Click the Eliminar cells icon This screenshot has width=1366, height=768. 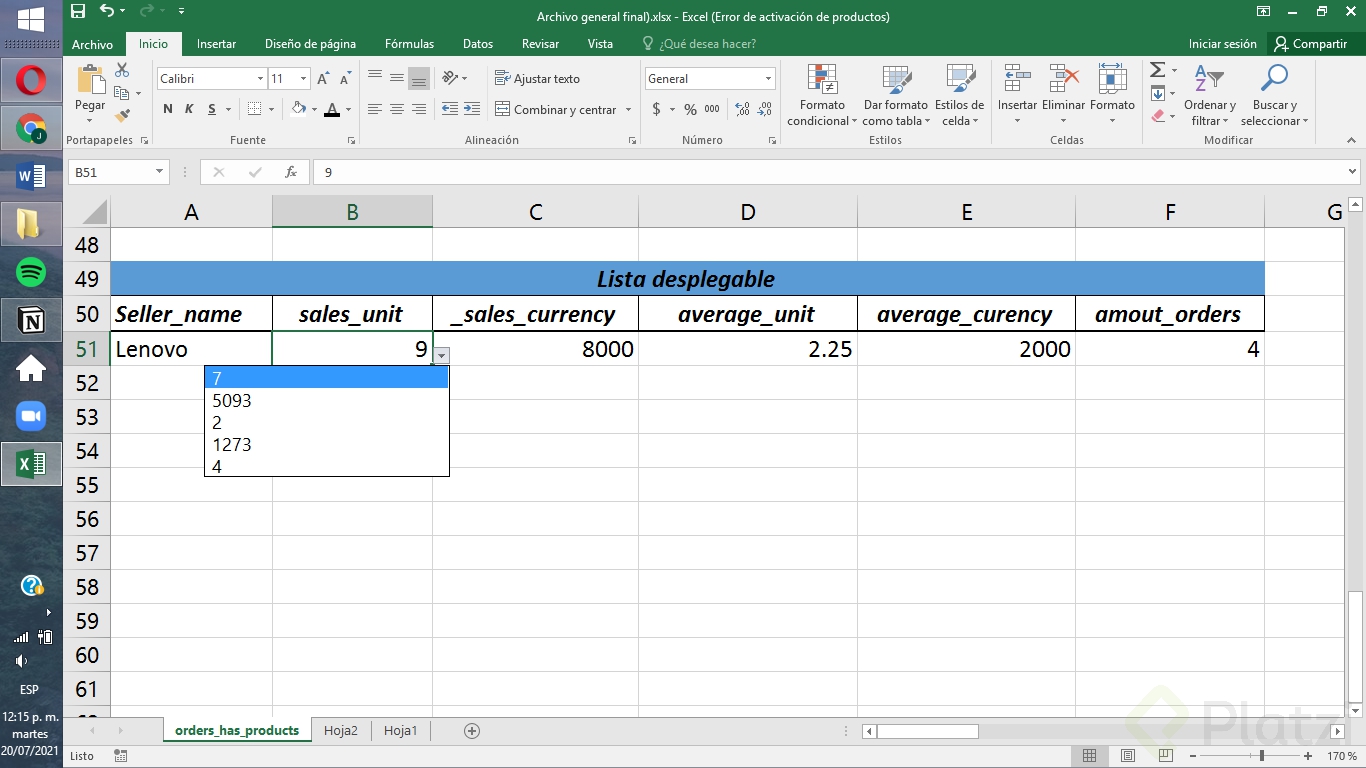(1064, 79)
